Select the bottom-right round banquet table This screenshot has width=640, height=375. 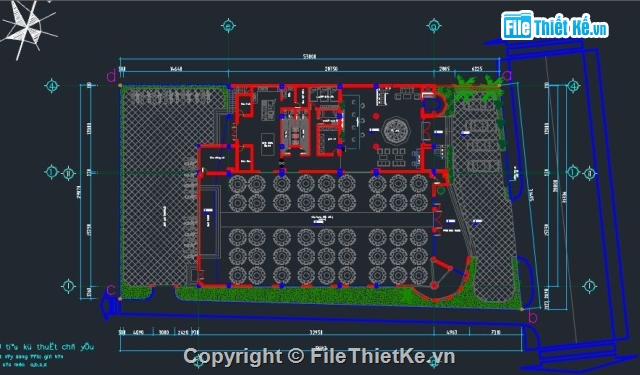tap(419, 275)
